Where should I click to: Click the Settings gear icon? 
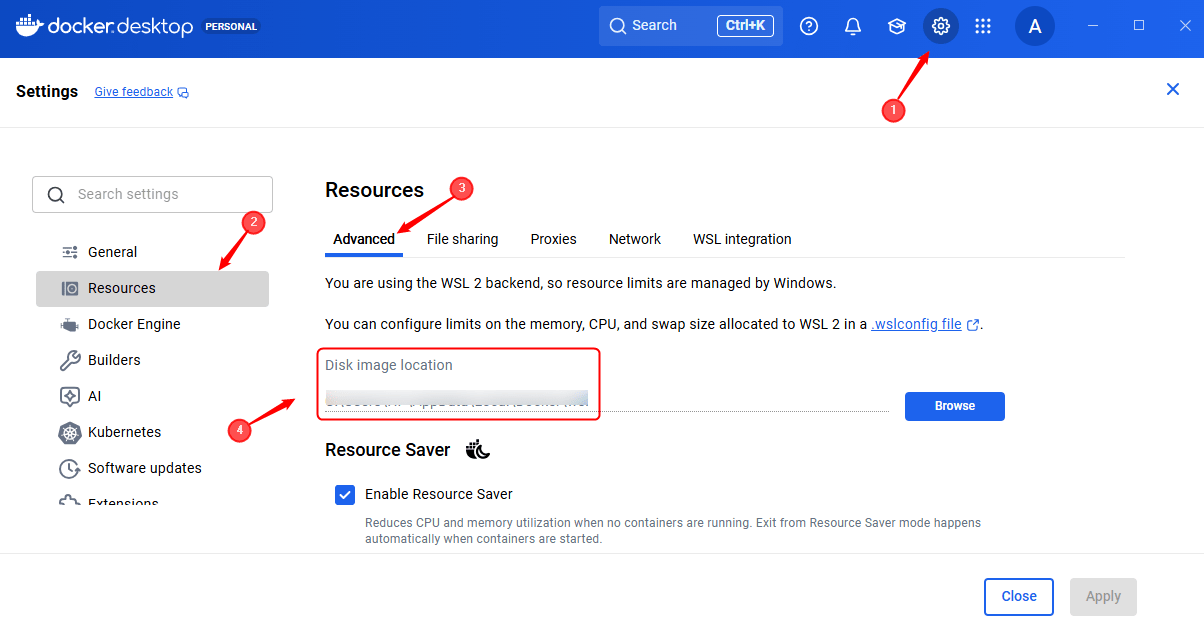click(940, 26)
